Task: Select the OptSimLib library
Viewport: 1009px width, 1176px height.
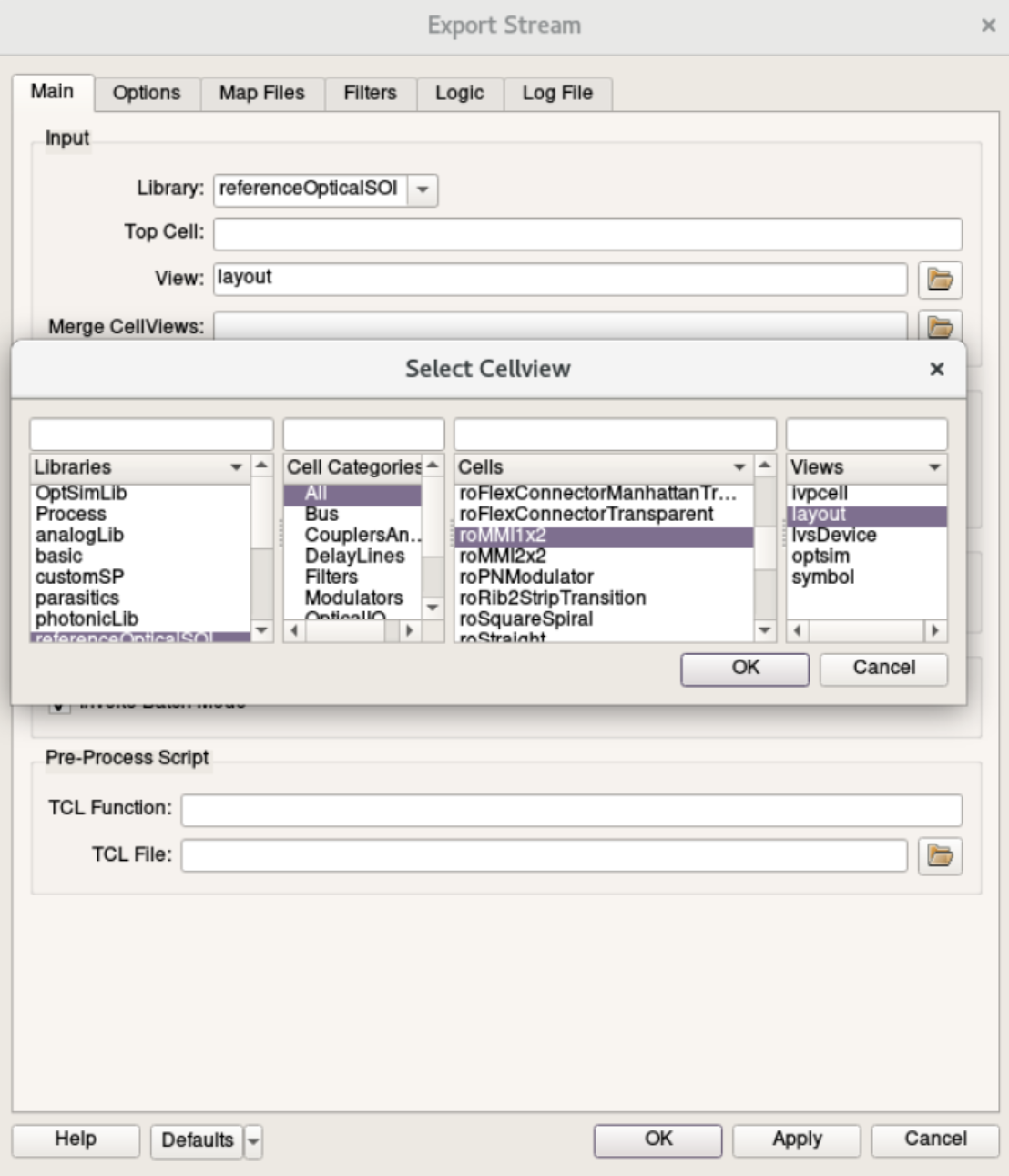Action: pyautogui.click(x=140, y=493)
